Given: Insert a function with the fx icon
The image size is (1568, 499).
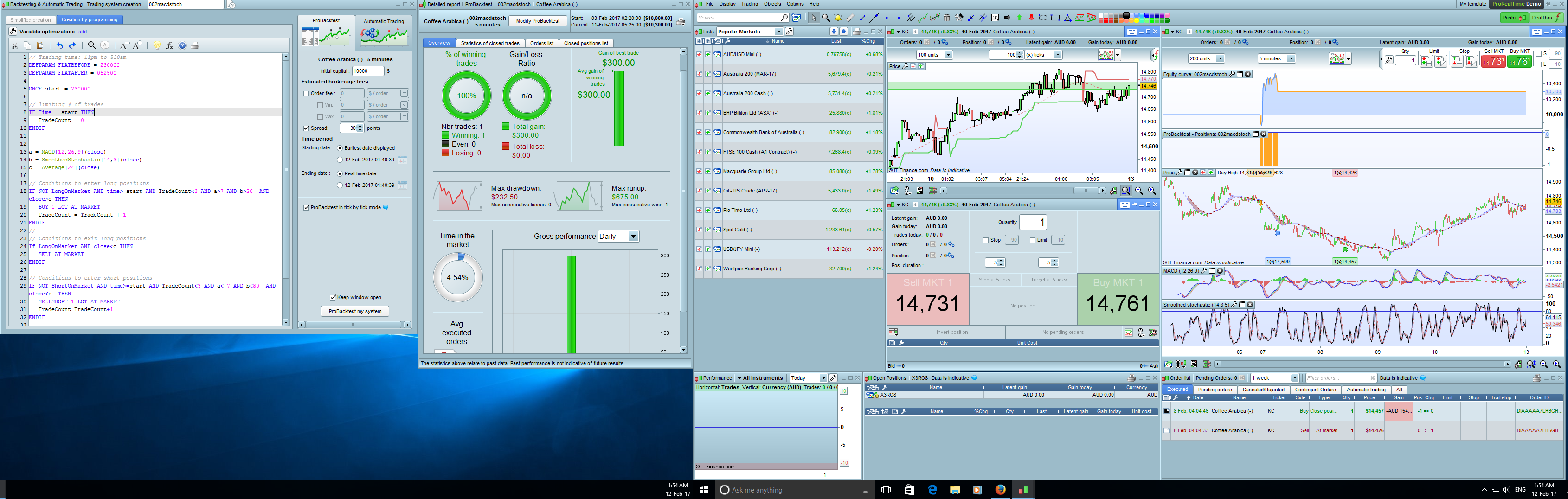Looking at the screenshot, I should tap(169, 45).
